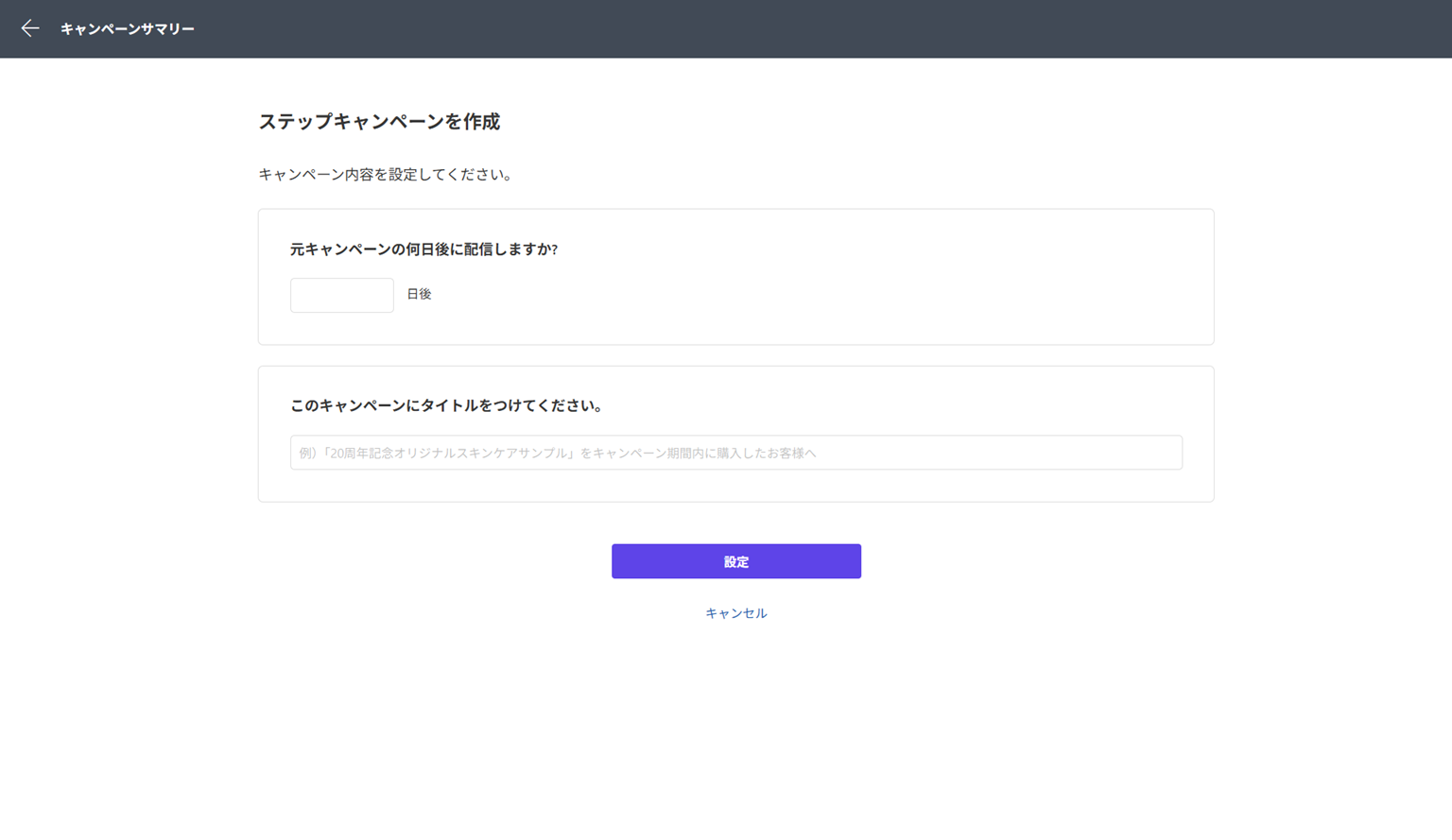Screen dimensions: 1452x840
Task: Click the 日後 unit label
Action: (x=419, y=295)
